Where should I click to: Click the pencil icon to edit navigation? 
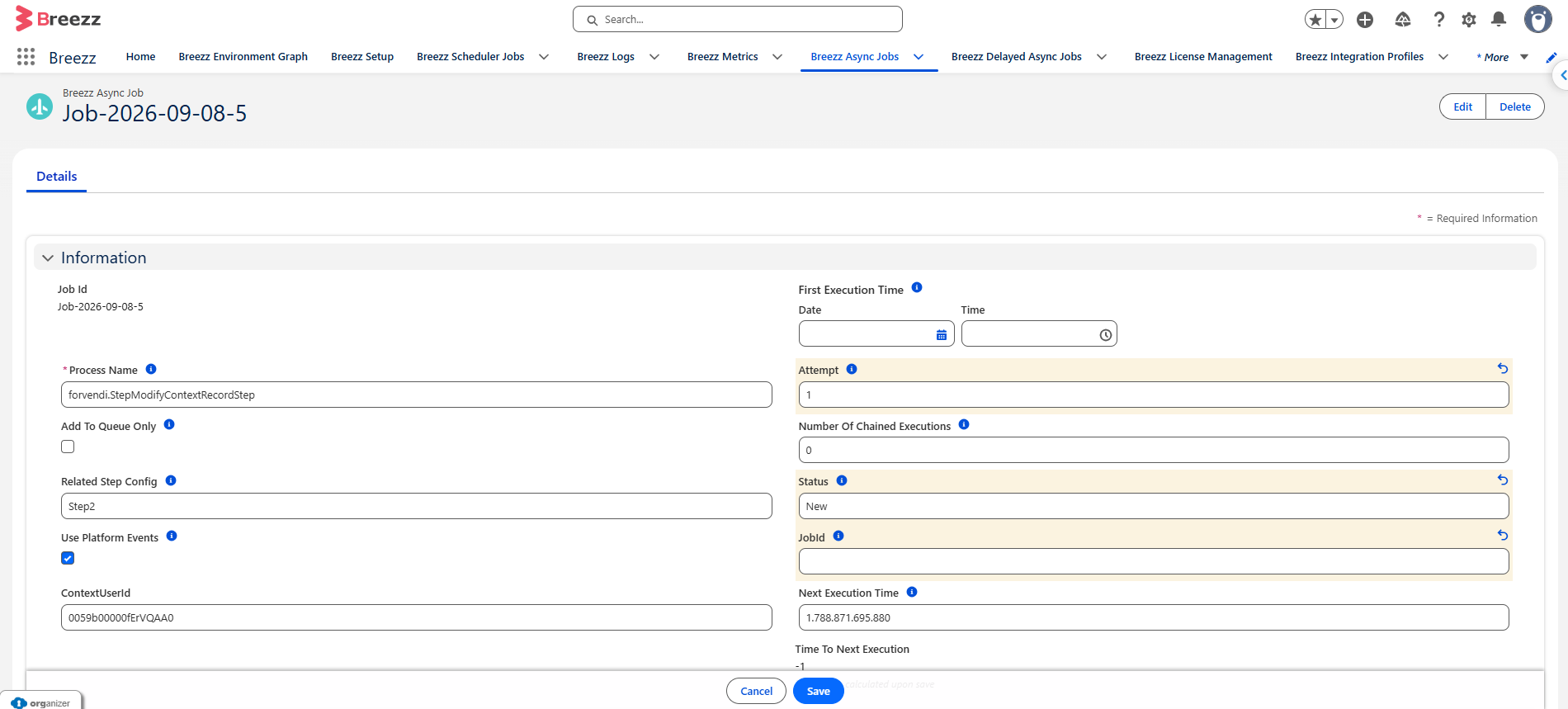click(1551, 57)
